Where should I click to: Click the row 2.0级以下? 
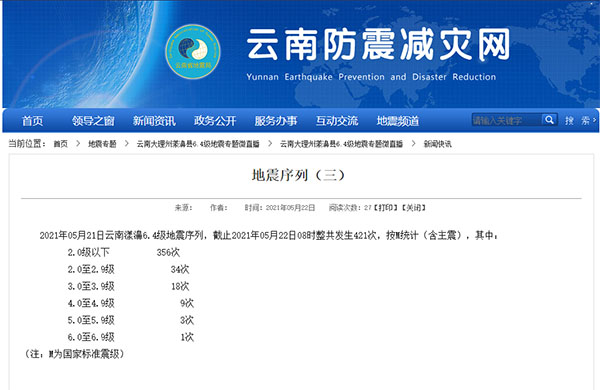point(89,252)
